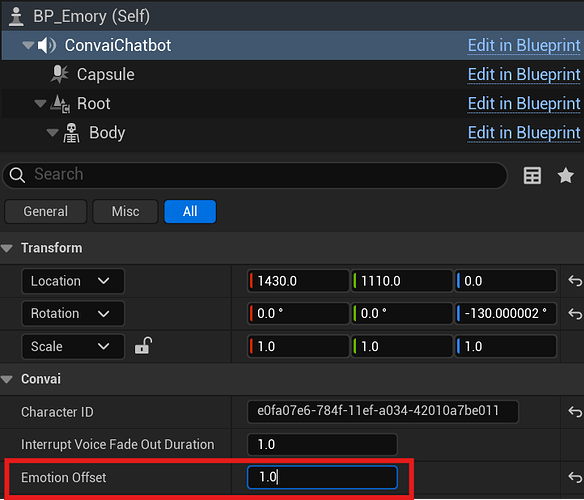Toggle the favorites star filter

[x=565, y=175]
